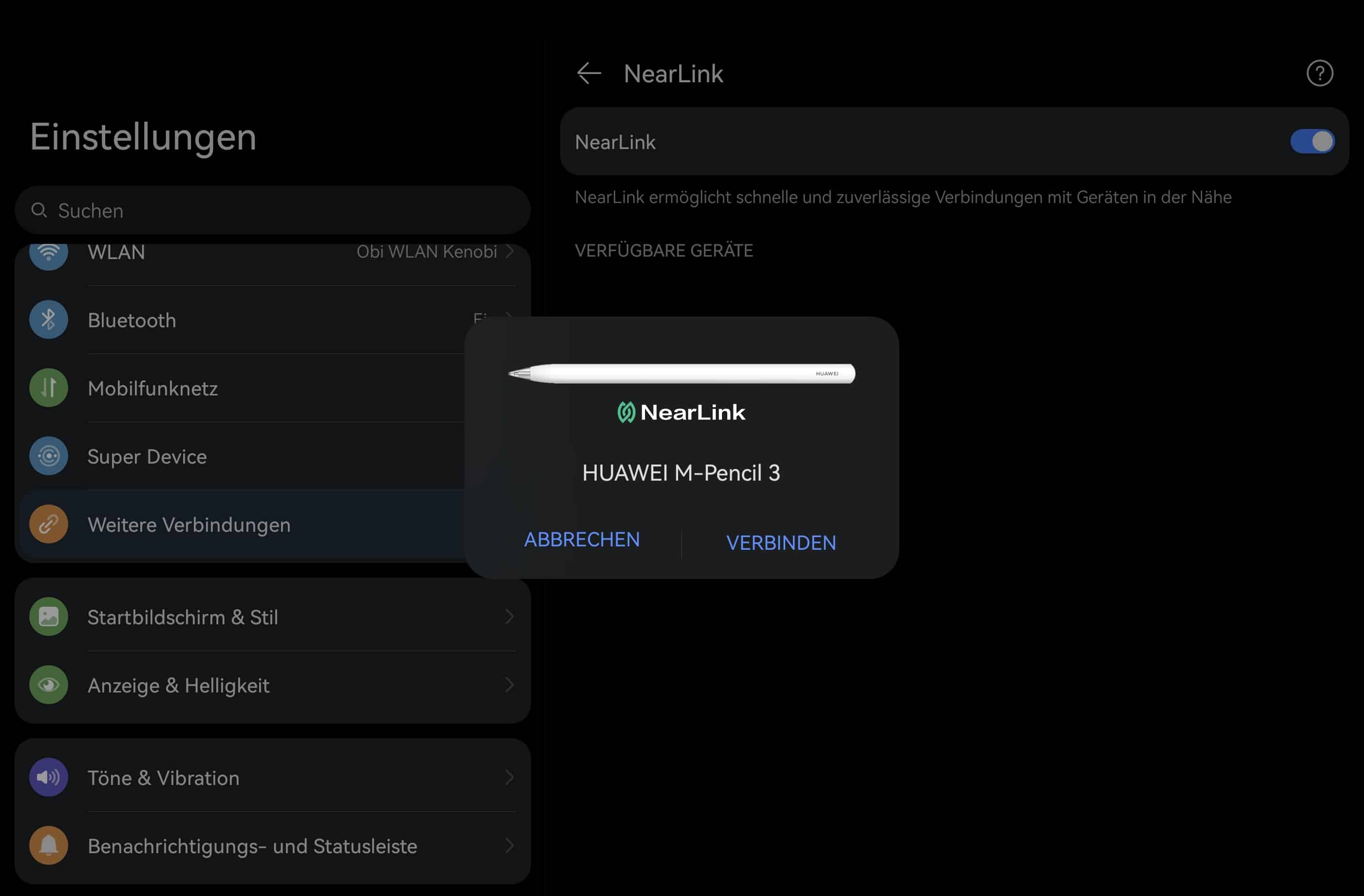This screenshot has height=896, width=1364.
Task: Click the back arrow next to NearLink
Action: 588,74
